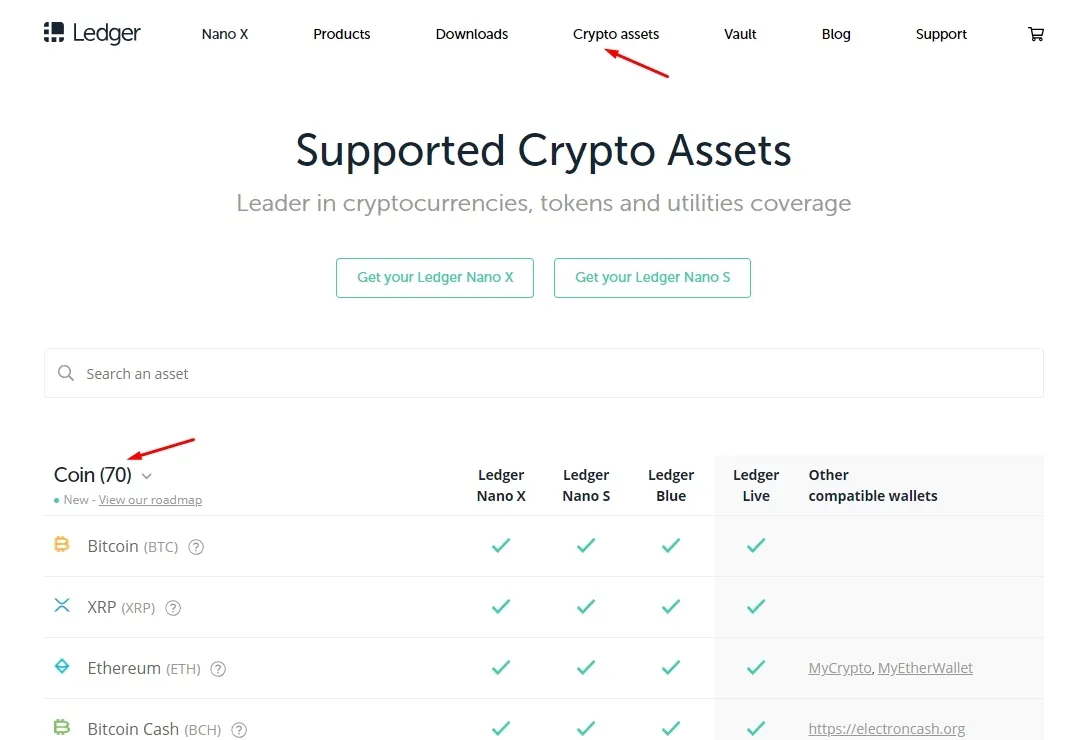The width and height of the screenshot is (1080, 740).
Task: Click Get your Ledger Nano S button
Action: coord(652,278)
